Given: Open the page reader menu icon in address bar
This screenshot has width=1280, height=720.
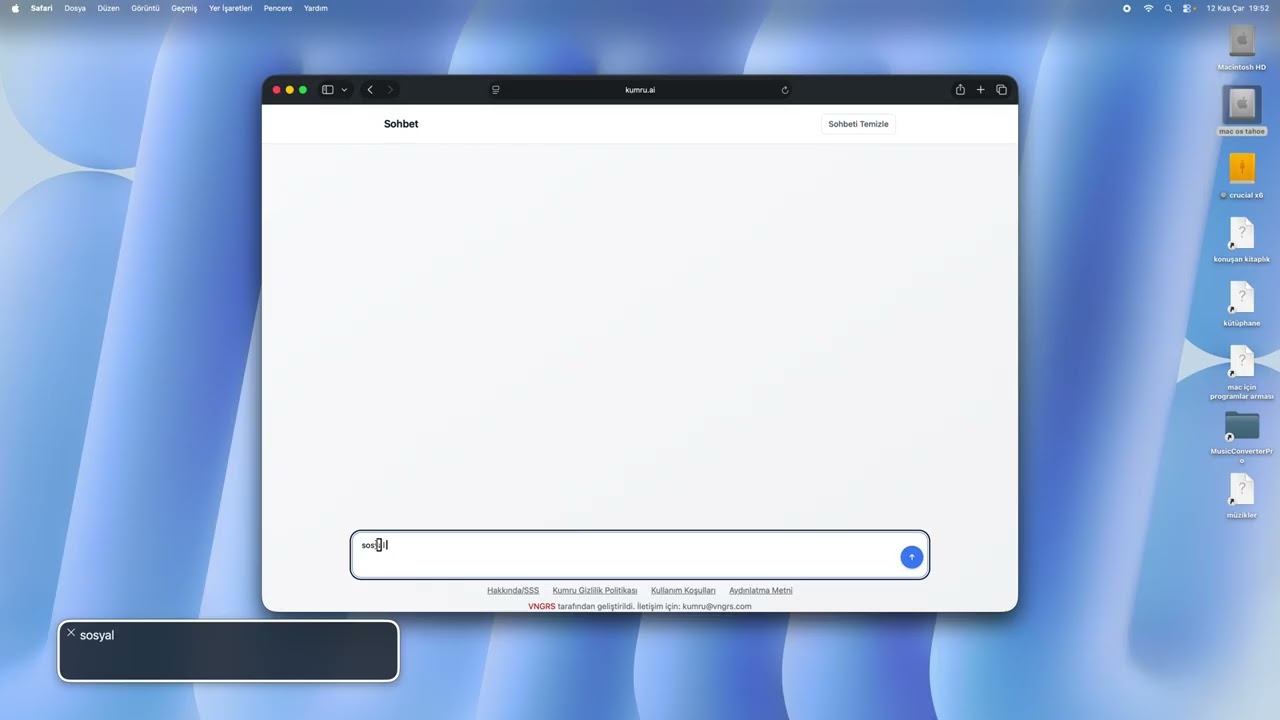Looking at the screenshot, I should pyautogui.click(x=495, y=90).
